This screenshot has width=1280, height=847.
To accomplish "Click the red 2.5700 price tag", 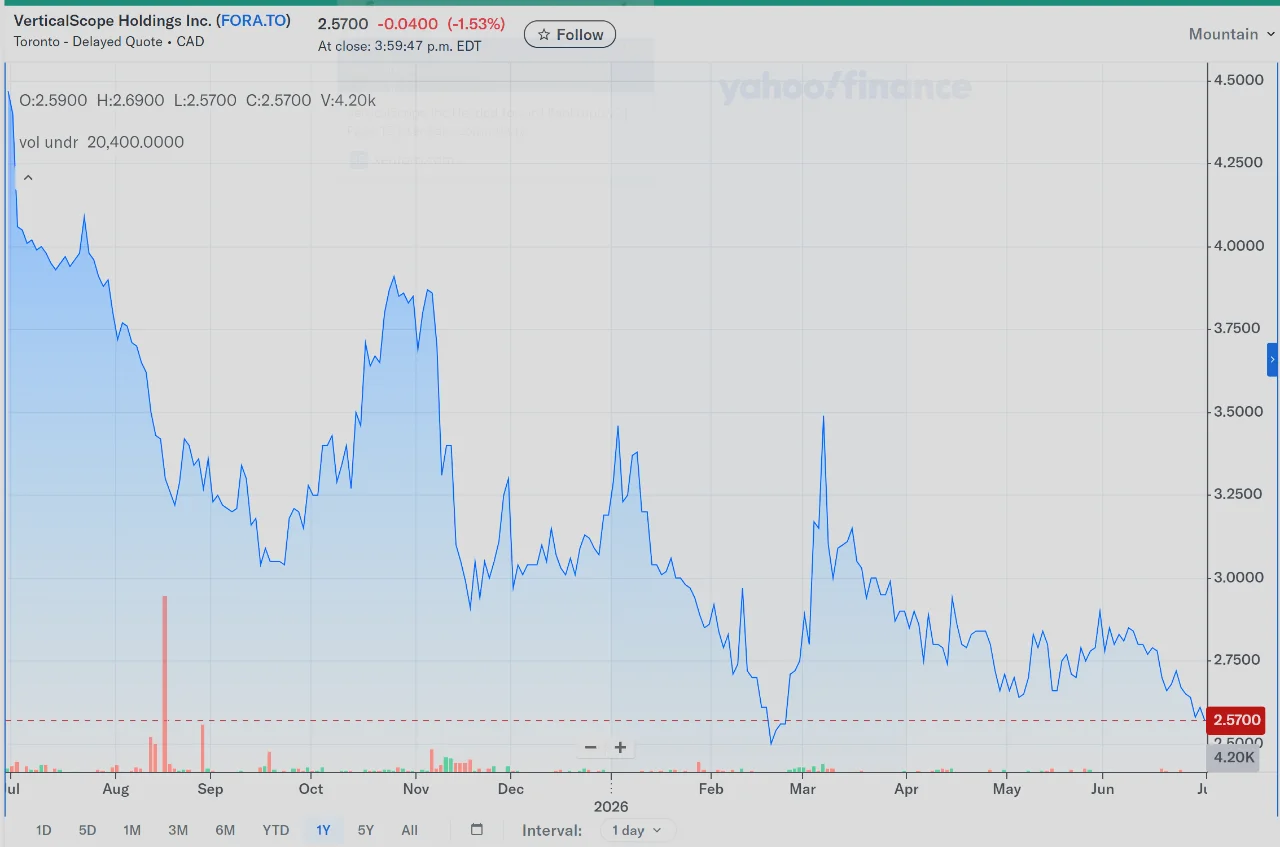I will point(1237,720).
